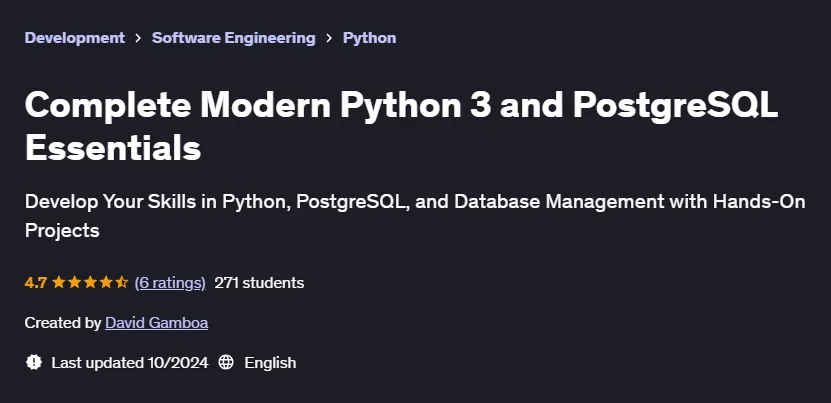Click the chevron after Software Engineering
The width and height of the screenshot is (831, 403).
pos(329,38)
